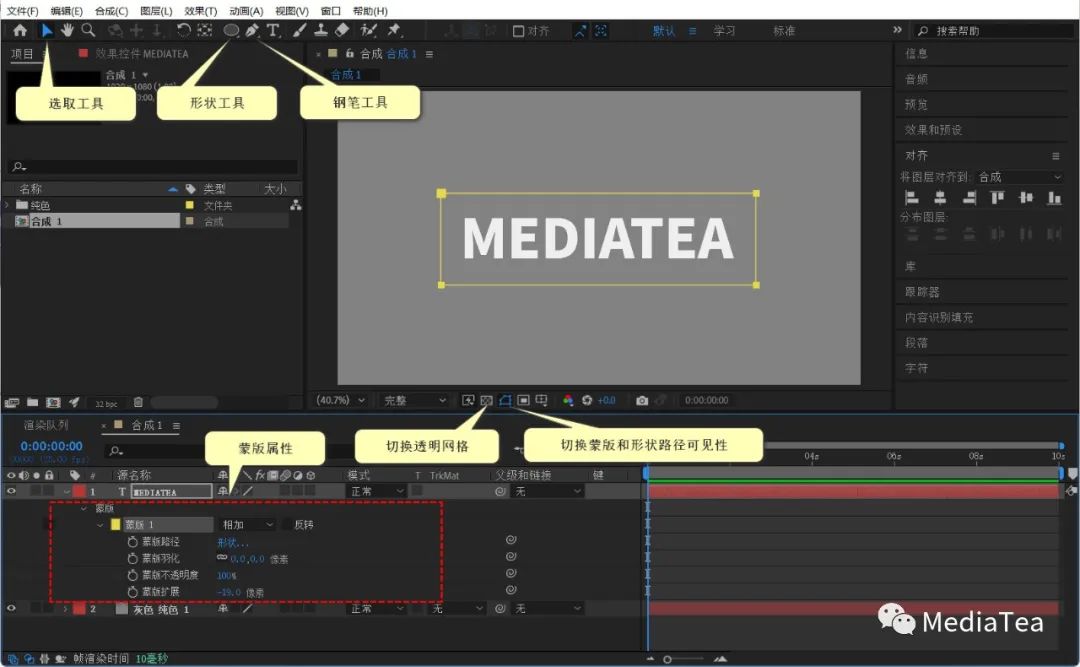
Task: Toggle visibility eye of 灰色 纯色 1 layer
Action: point(11,608)
